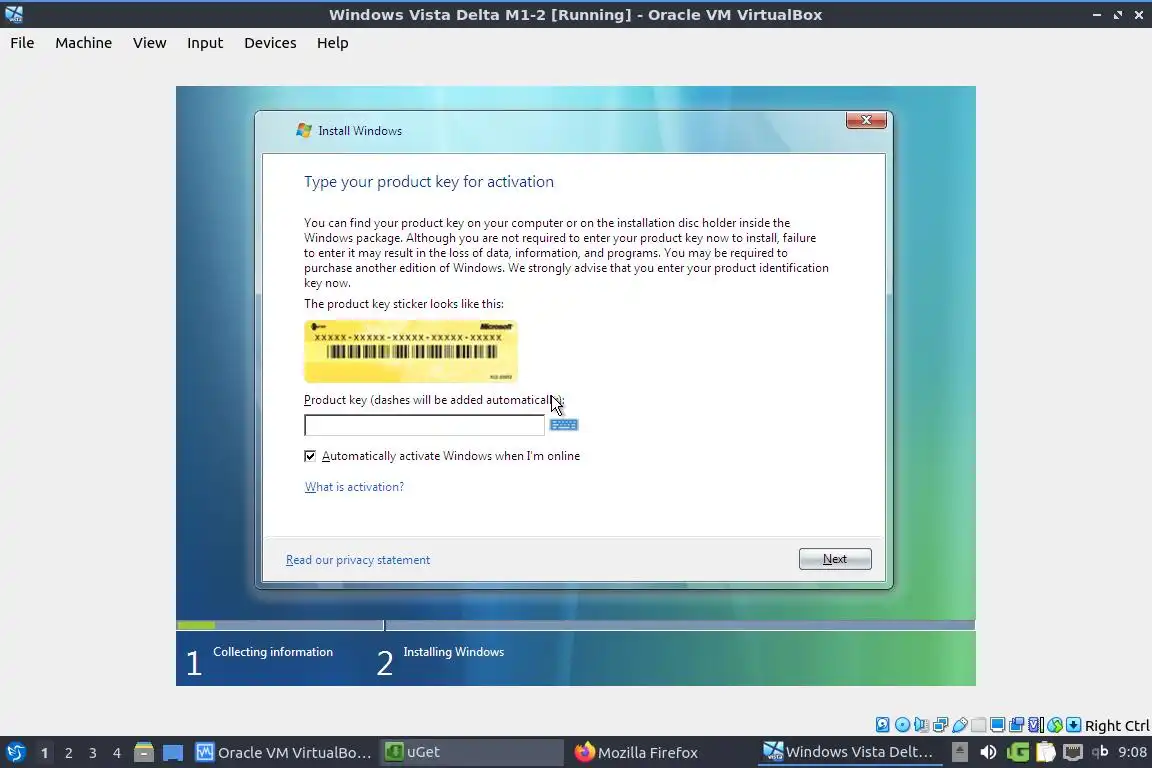Viewport: 1152px width, 768px height.
Task: Click the hard disk activity indicator in VirtualBox status bar
Action: point(882,725)
